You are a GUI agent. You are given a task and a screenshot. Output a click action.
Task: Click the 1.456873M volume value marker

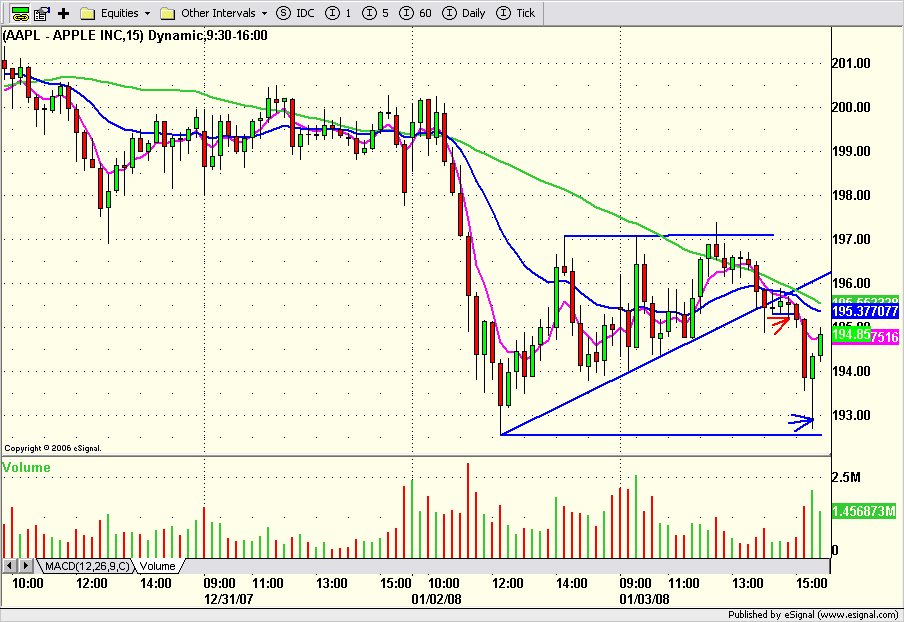864,511
